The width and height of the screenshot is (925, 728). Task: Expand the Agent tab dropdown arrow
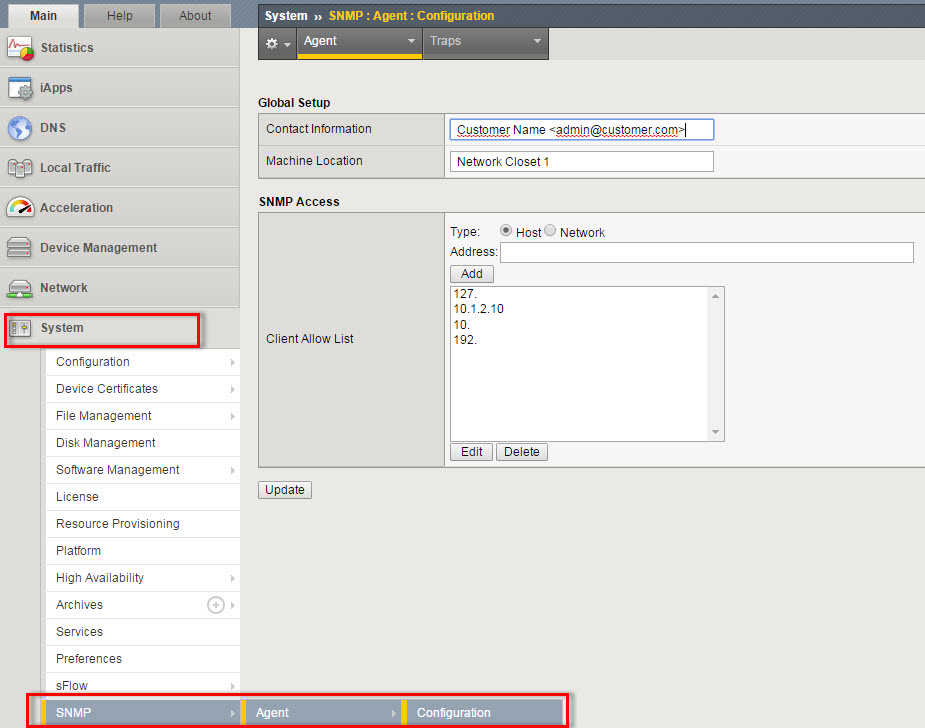pos(411,42)
